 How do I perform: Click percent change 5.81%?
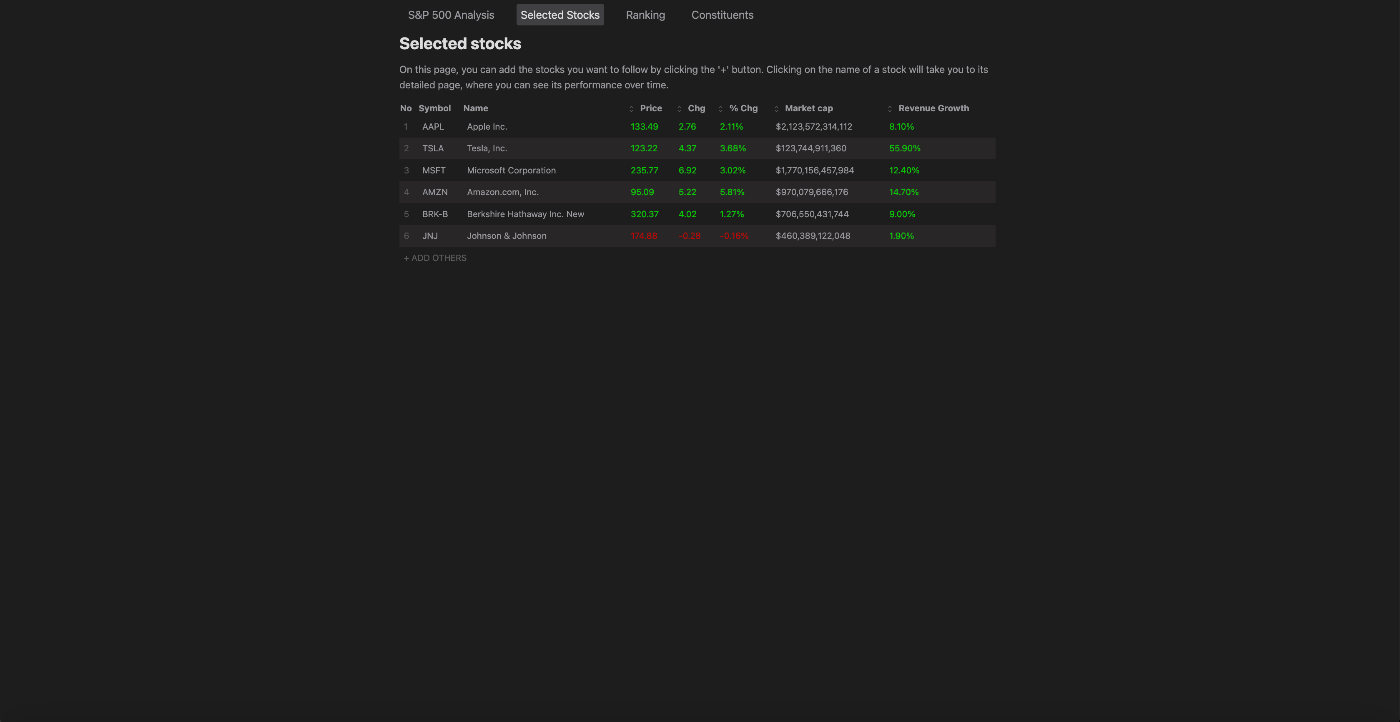[x=732, y=193]
